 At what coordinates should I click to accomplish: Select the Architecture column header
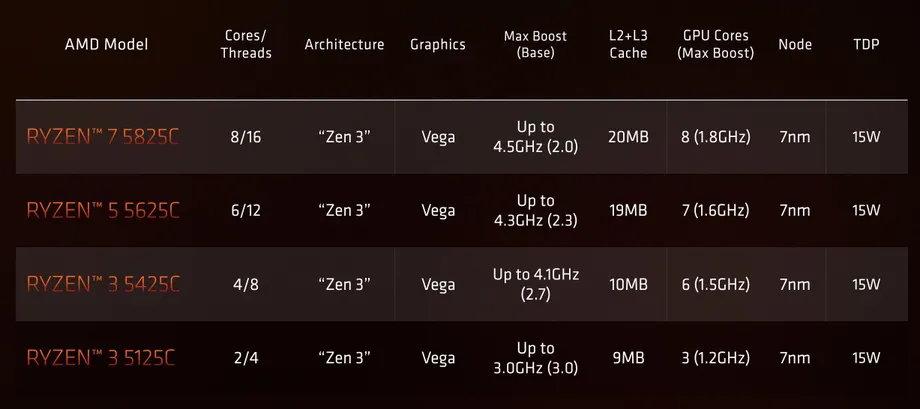coord(344,44)
